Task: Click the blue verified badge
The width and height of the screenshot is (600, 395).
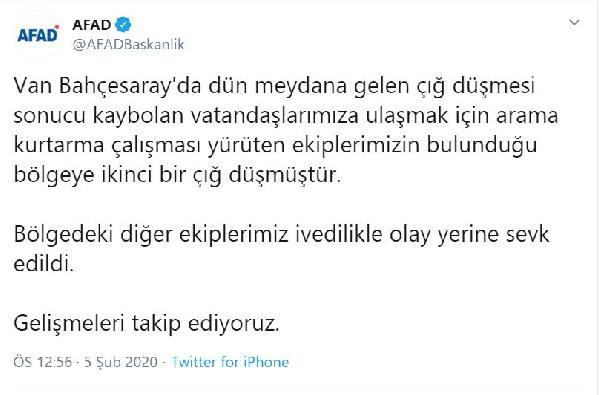Action: click(123, 25)
